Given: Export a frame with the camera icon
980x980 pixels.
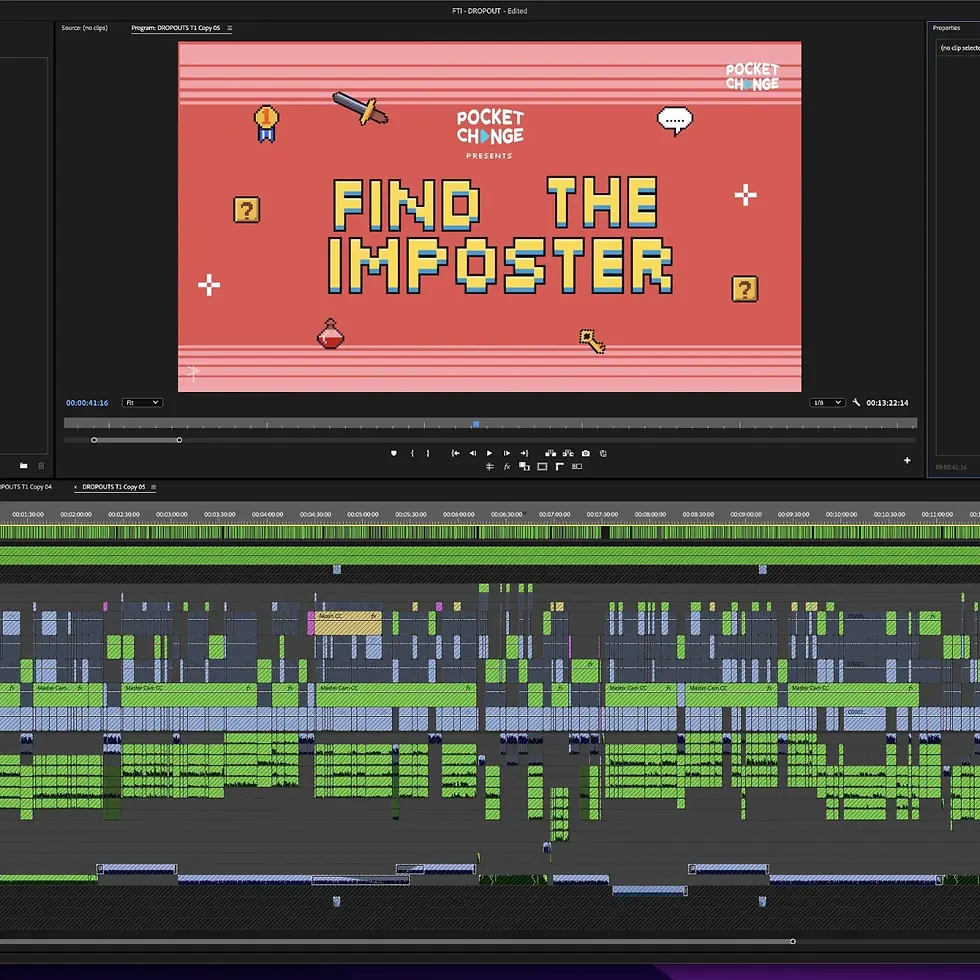Looking at the screenshot, I should 586,453.
